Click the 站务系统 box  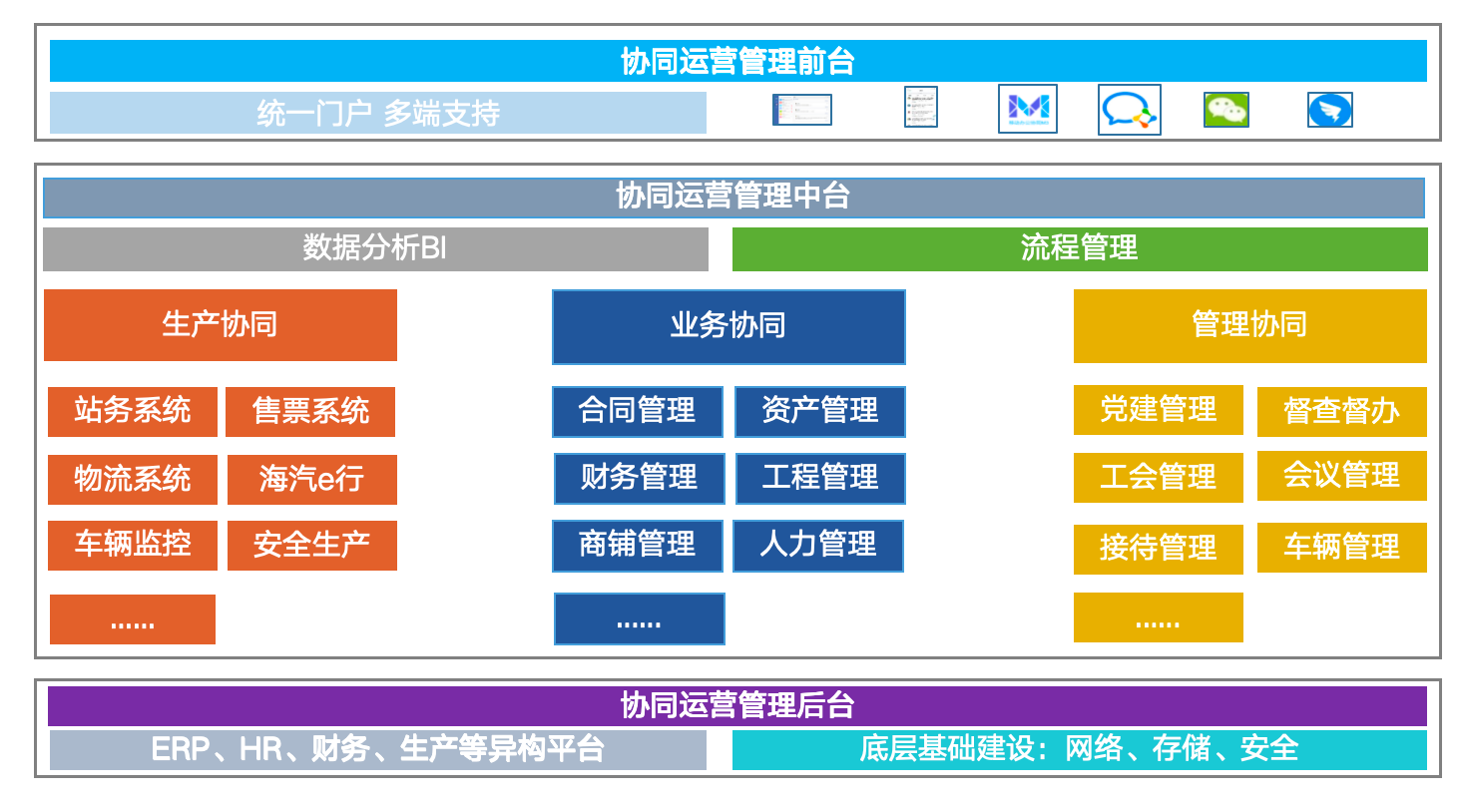click(x=133, y=411)
